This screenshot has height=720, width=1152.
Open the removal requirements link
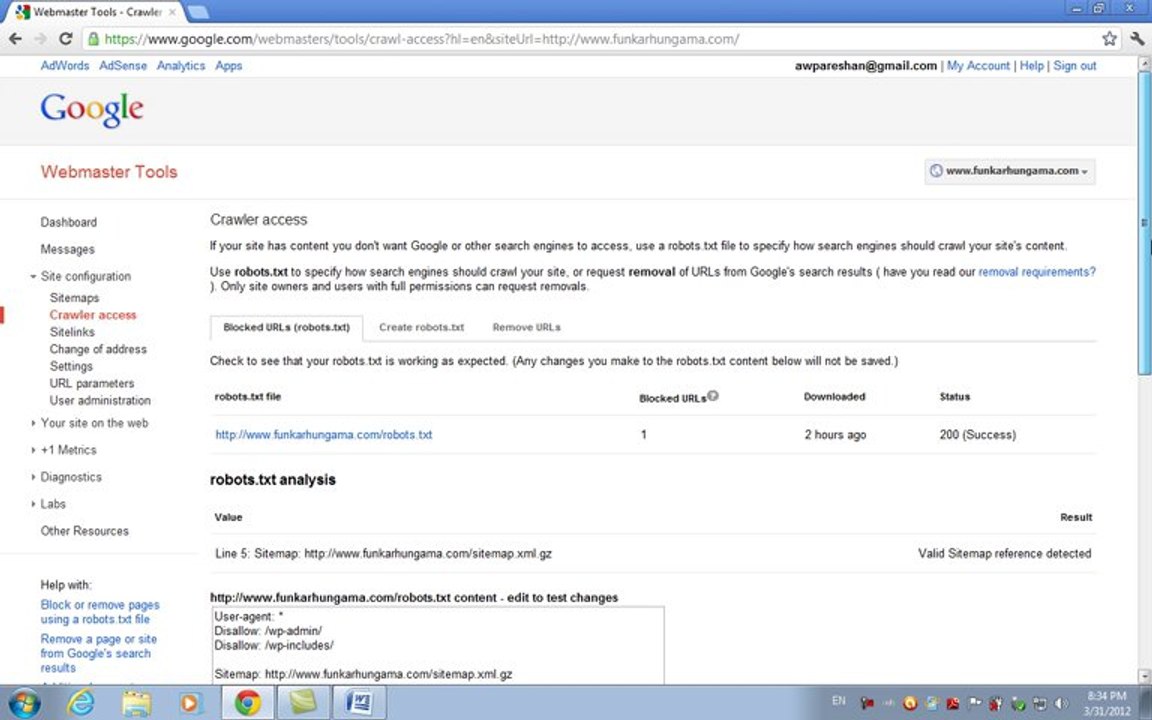[1037, 272]
